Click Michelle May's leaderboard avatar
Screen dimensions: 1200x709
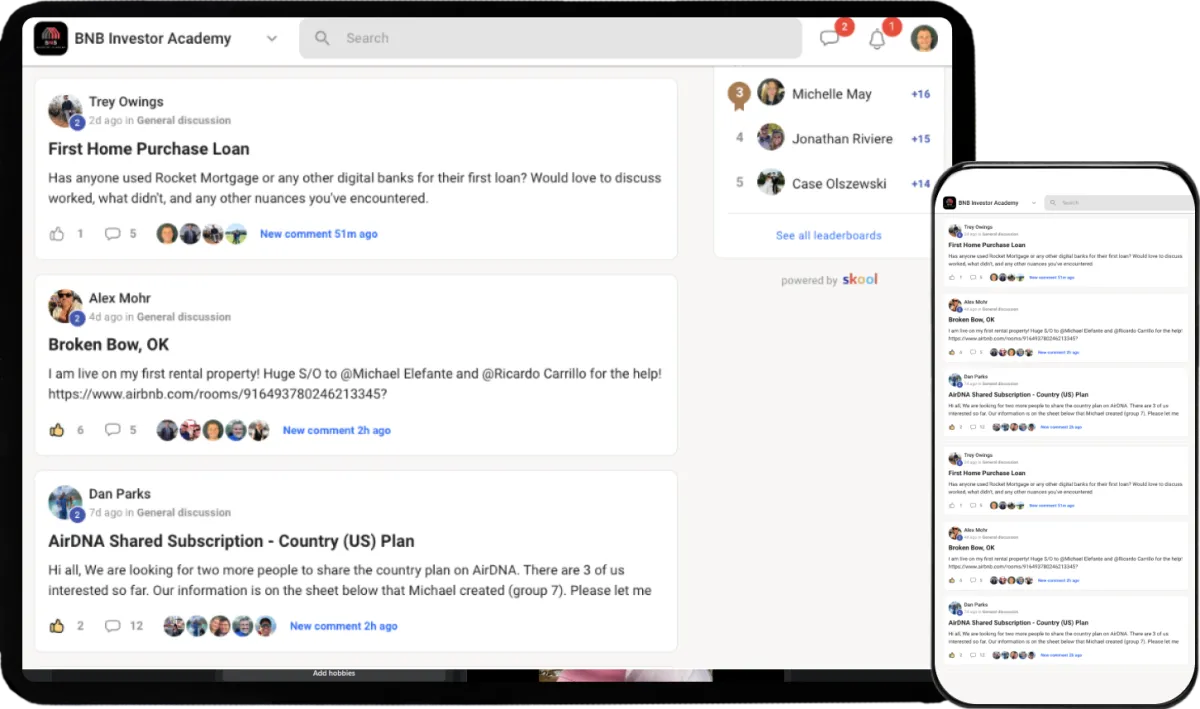tap(771, 92)
